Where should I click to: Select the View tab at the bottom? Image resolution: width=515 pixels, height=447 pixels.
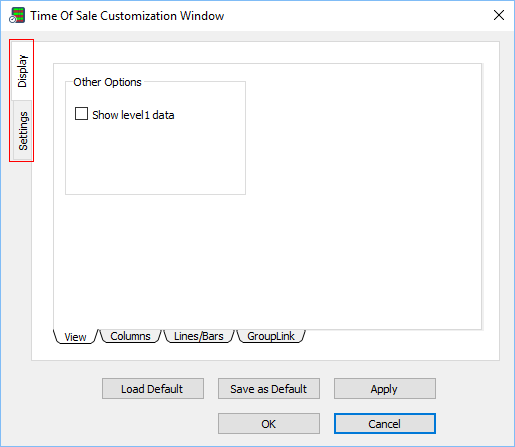pyautogui.click(x=75, y=337)
